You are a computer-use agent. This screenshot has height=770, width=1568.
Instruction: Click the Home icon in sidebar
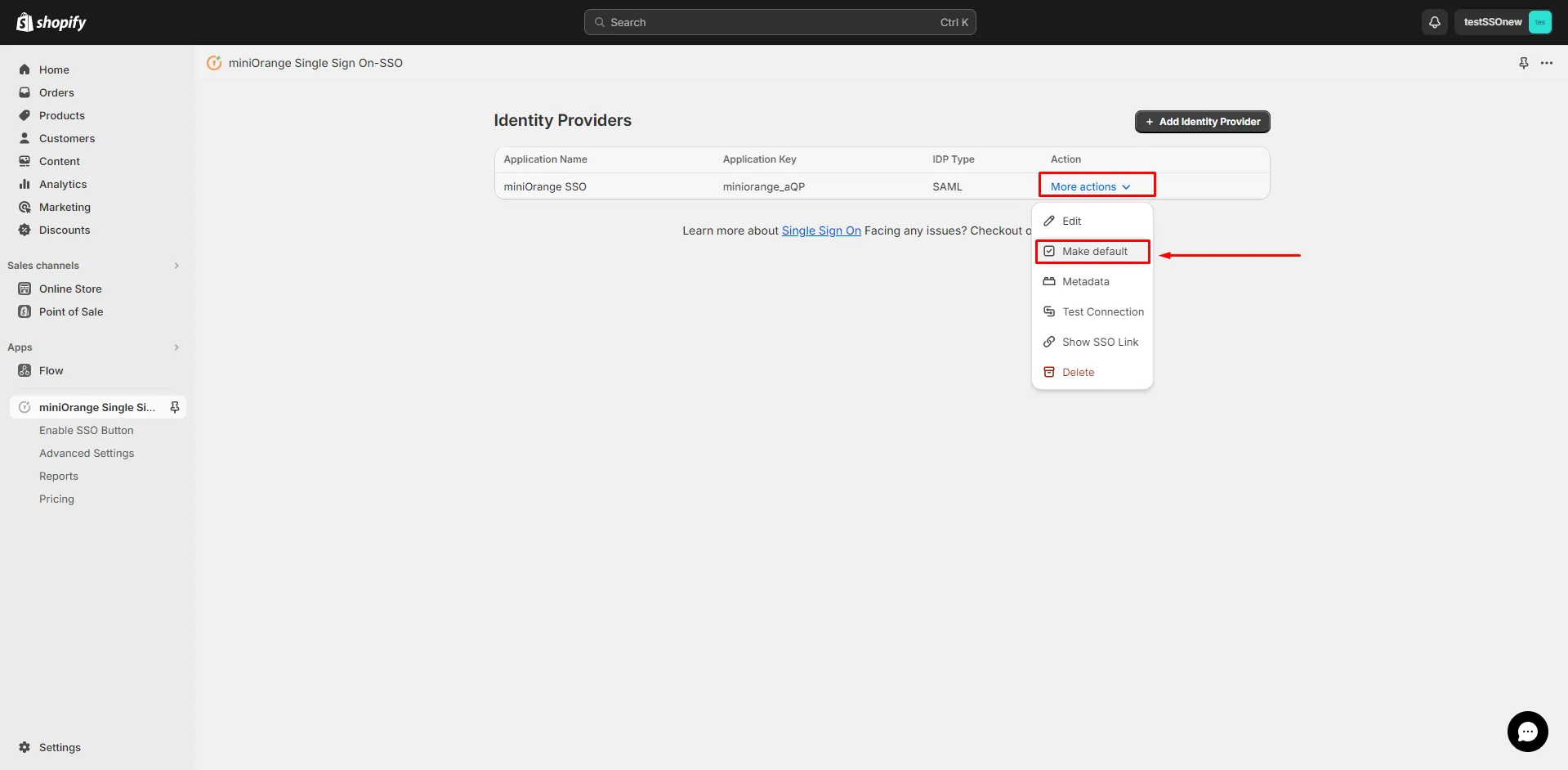pos(25,69)
